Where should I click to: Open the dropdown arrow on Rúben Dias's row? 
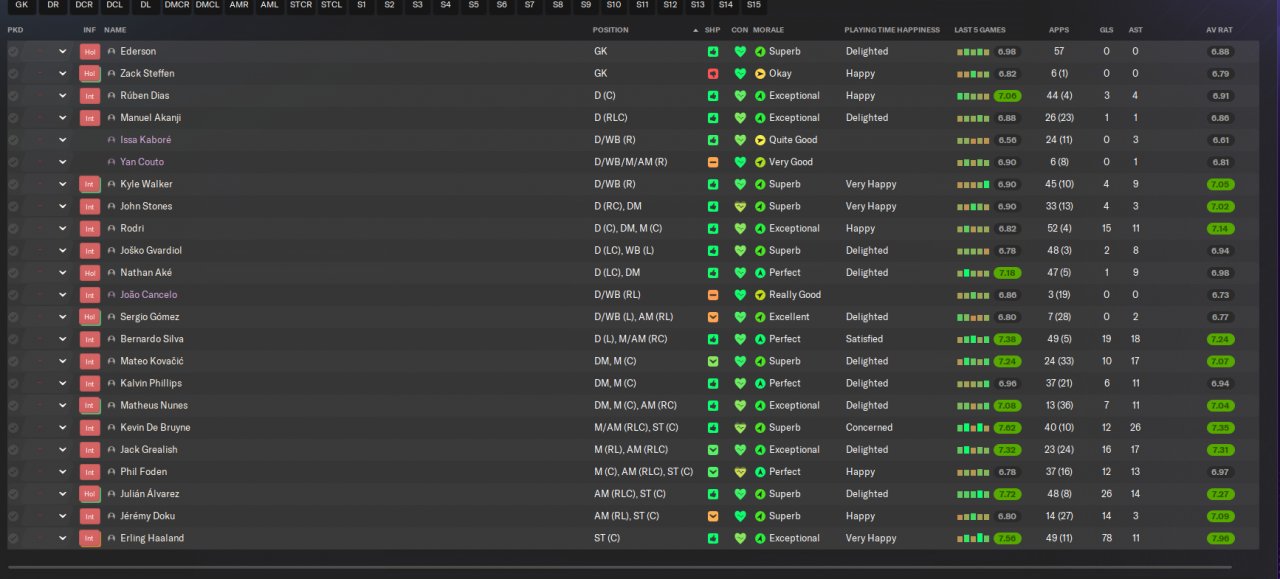62,96
